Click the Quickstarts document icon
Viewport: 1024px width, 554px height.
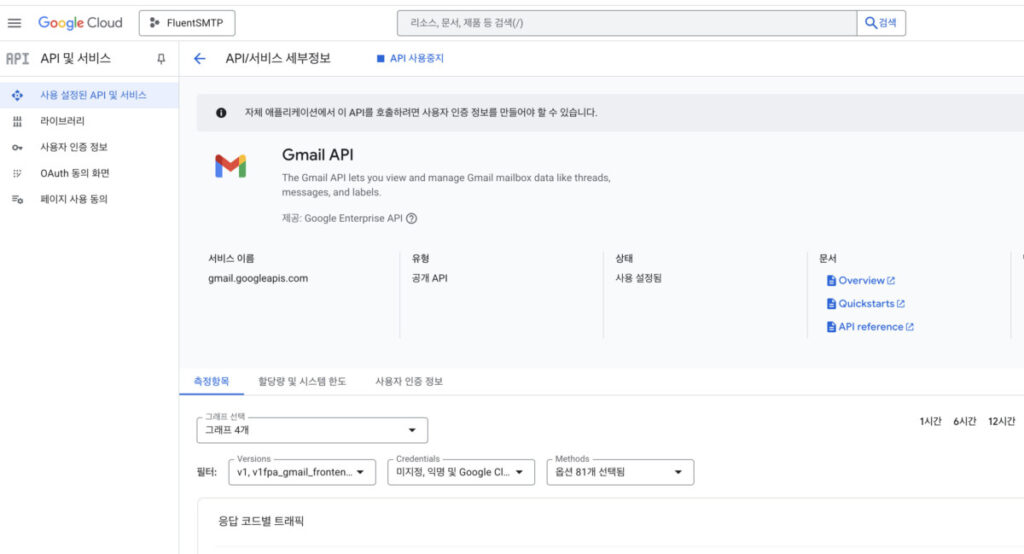point(831,304)
